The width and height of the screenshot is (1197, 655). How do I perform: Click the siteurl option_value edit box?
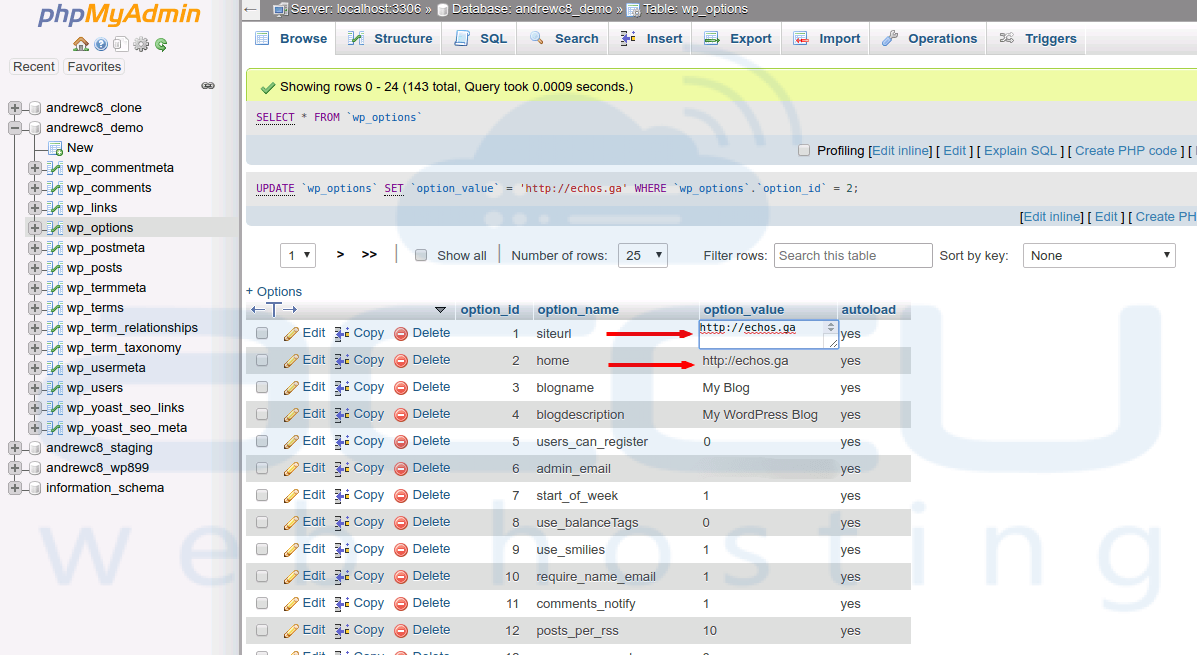coord(768,334)
